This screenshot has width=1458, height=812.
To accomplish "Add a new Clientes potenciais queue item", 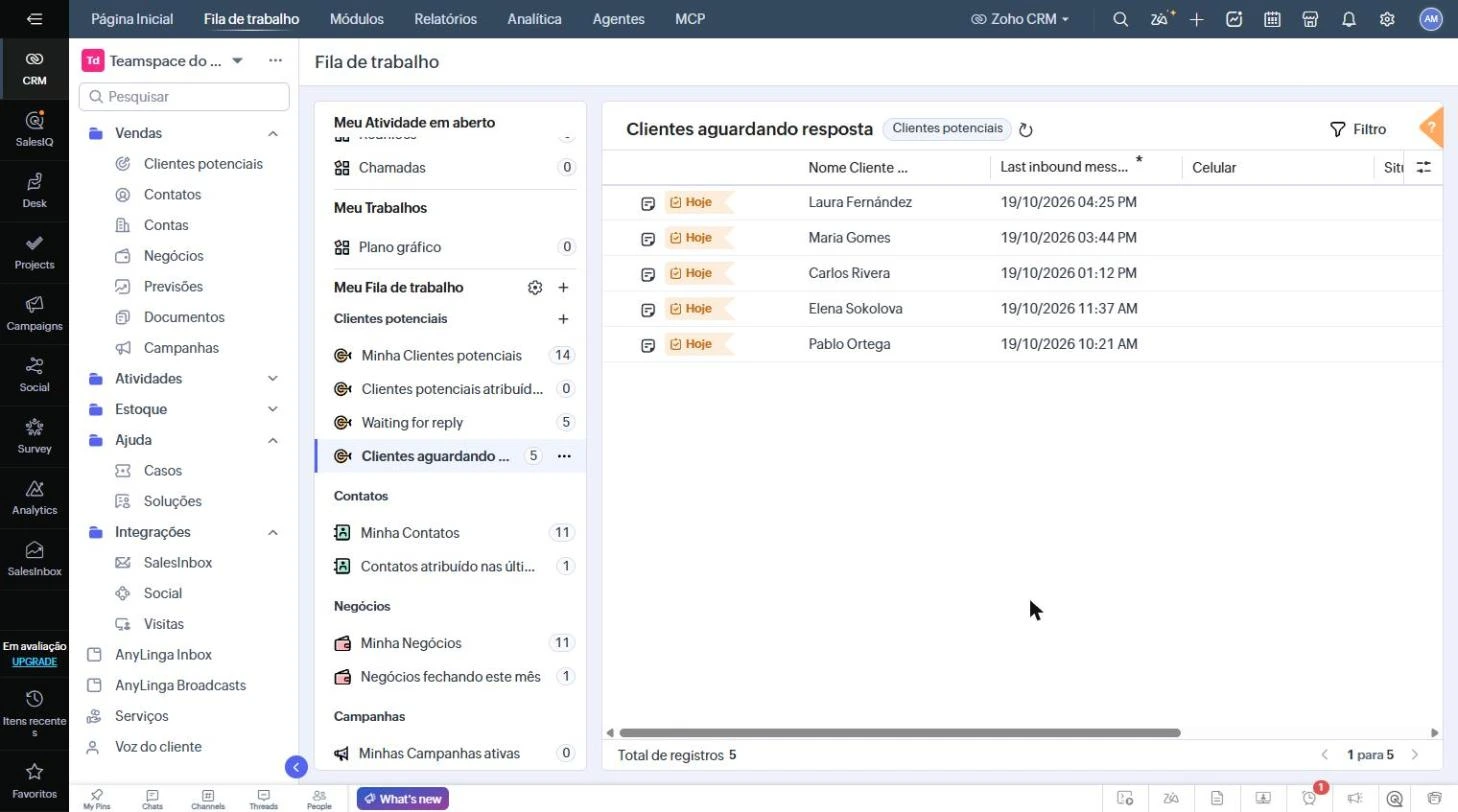I will point(563,319).
